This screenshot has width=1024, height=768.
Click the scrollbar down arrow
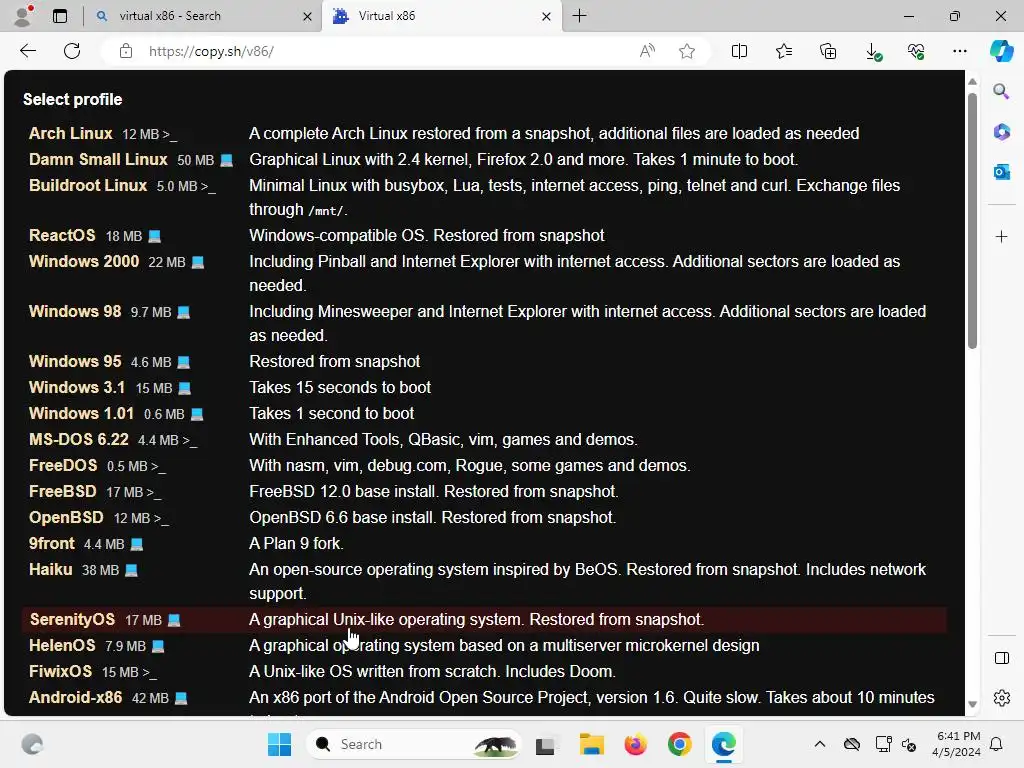[x=972, y=705]
